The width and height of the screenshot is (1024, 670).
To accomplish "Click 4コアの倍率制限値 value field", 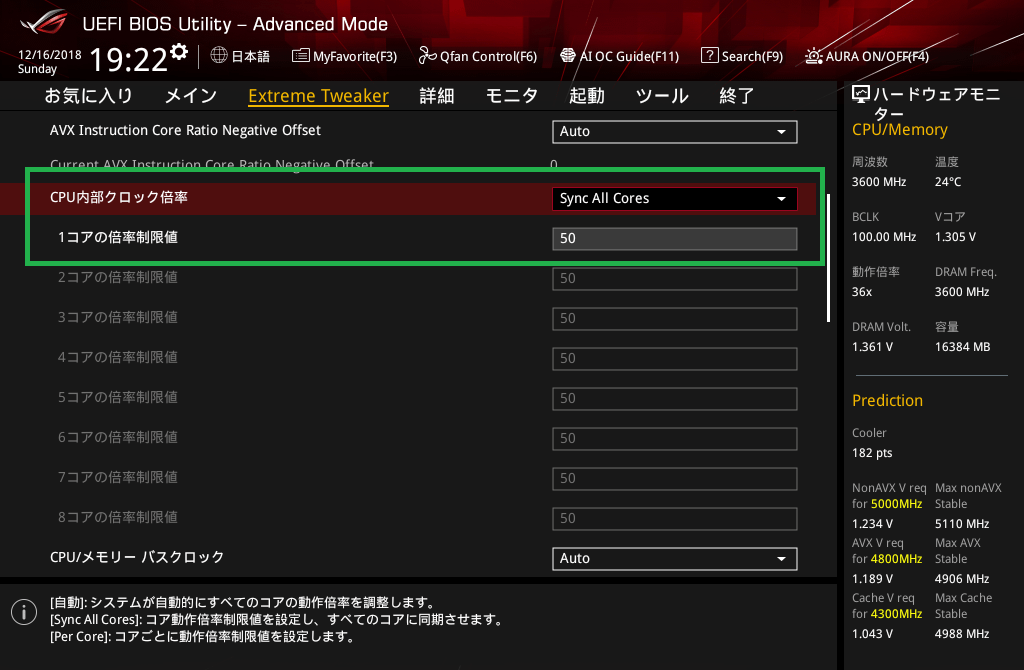I will (x=674, y=359).
